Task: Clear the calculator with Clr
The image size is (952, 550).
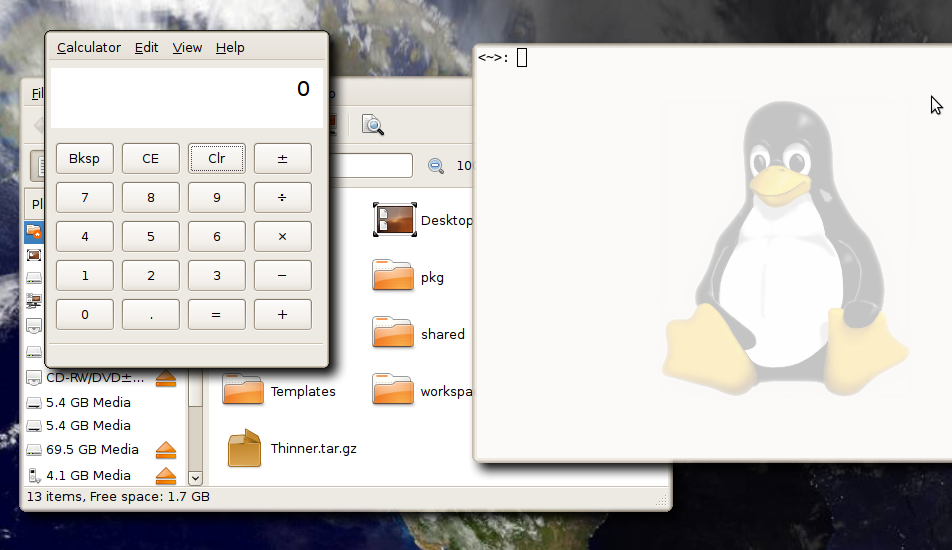Action: [217, 158]
